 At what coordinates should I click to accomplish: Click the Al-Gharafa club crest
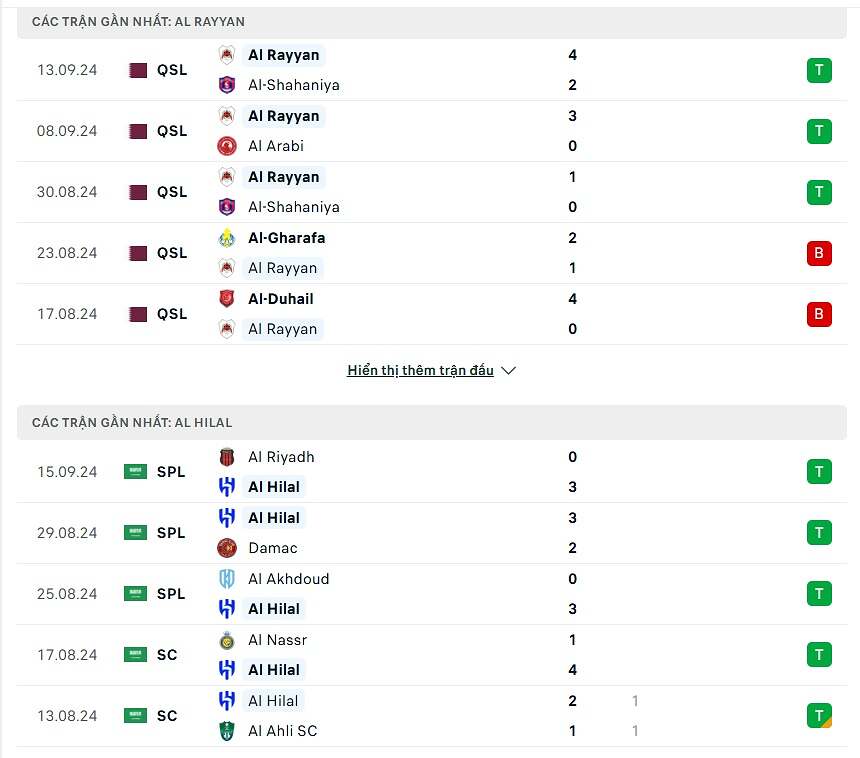pos(227,238)
